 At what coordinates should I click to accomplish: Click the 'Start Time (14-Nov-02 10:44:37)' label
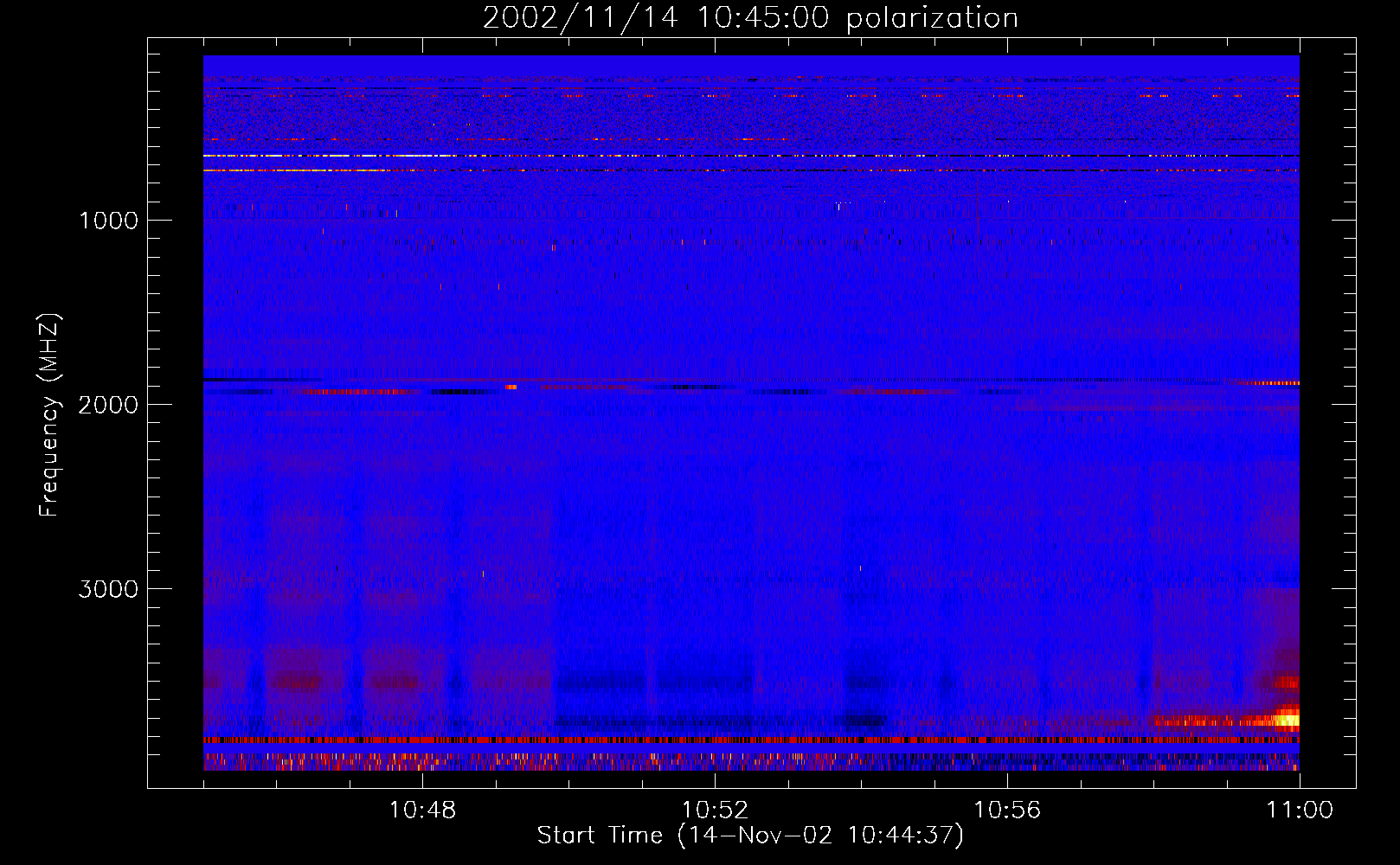[750, 836]
